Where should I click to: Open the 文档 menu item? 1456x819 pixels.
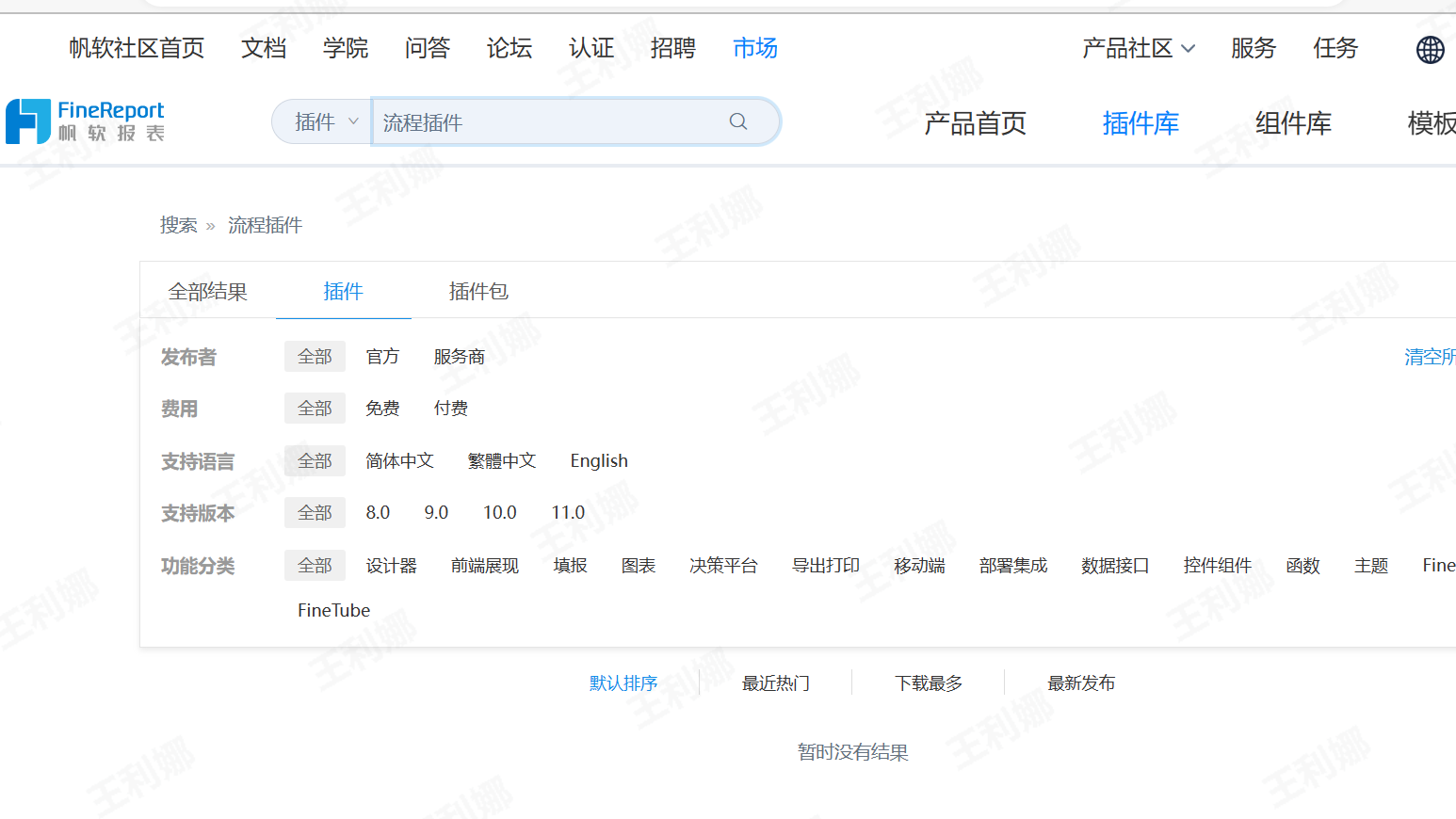(x=264, y=48)
